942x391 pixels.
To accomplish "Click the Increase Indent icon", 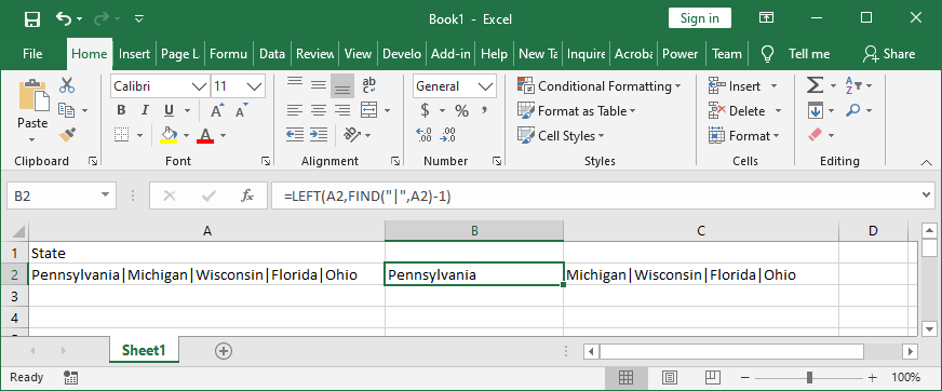I will (x=318, y=135).
